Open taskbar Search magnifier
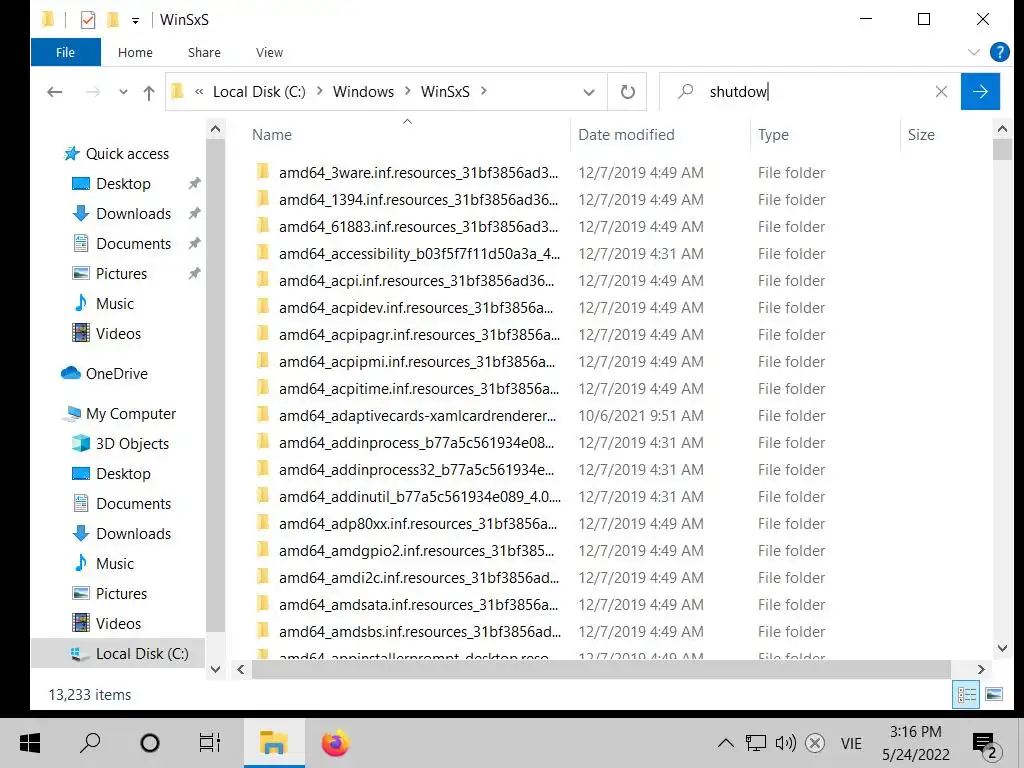 90,743
